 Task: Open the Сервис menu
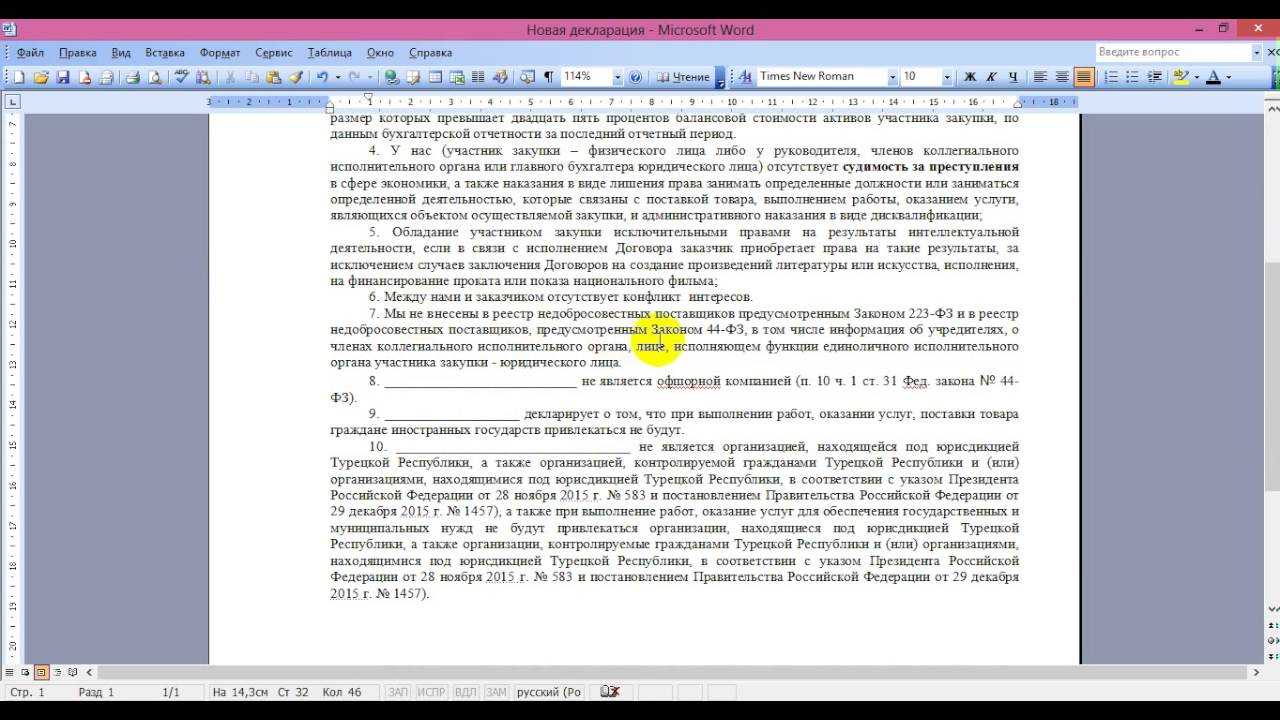pyautogui.click(x=274, y=52)
